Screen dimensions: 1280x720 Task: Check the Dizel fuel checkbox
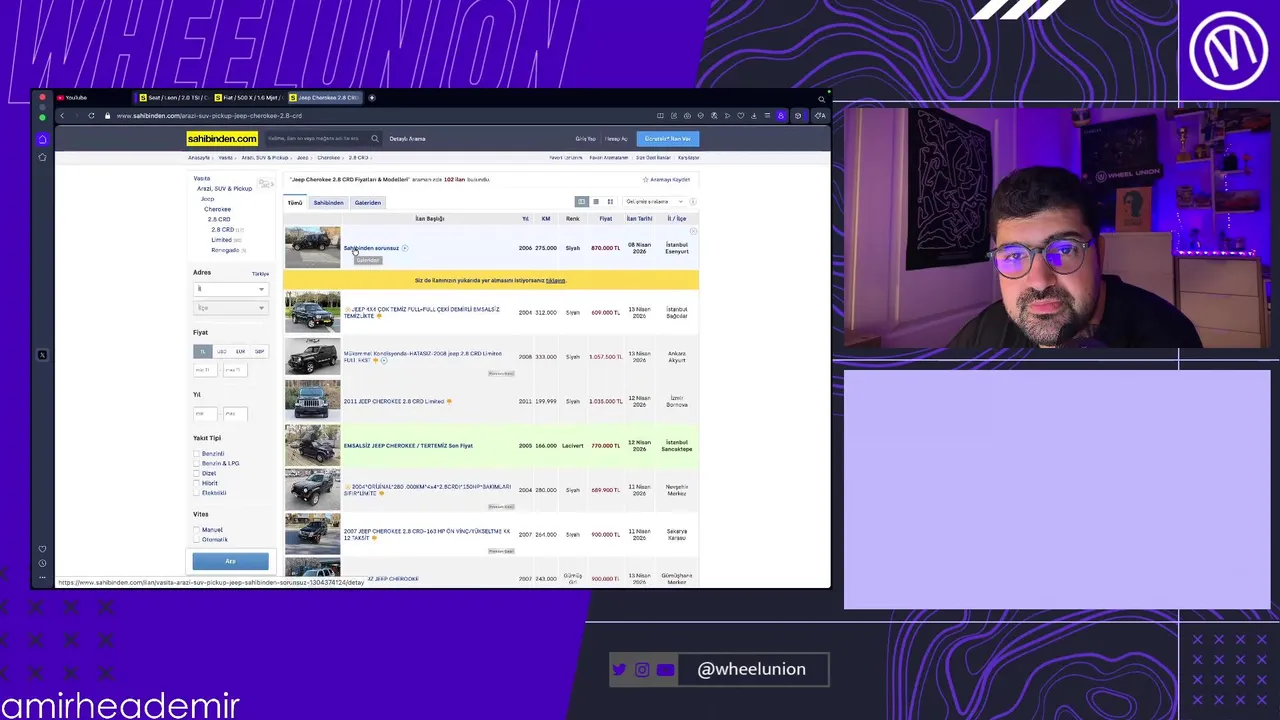point(197,474)
